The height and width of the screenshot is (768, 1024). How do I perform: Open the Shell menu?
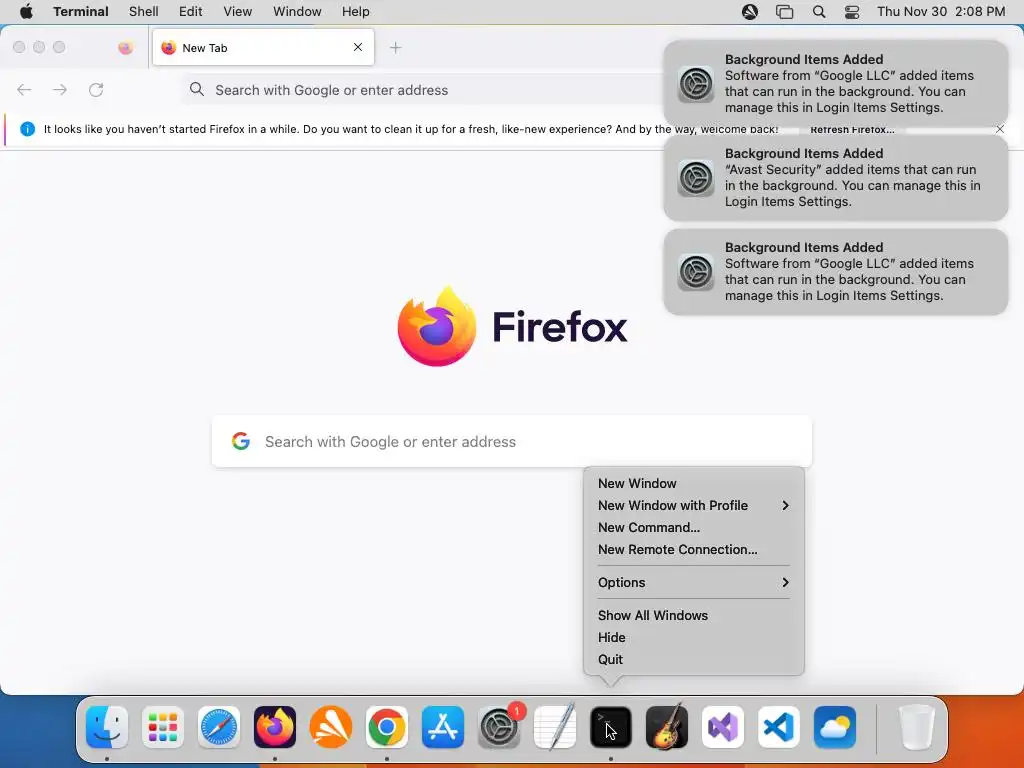[x=144, y=11]
